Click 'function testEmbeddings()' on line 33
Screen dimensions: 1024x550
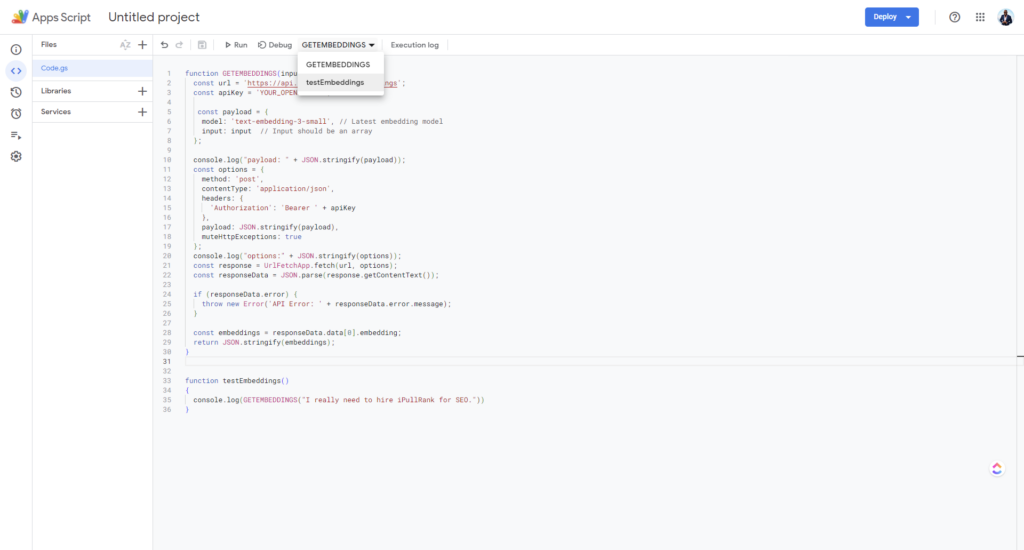[236, 381]
